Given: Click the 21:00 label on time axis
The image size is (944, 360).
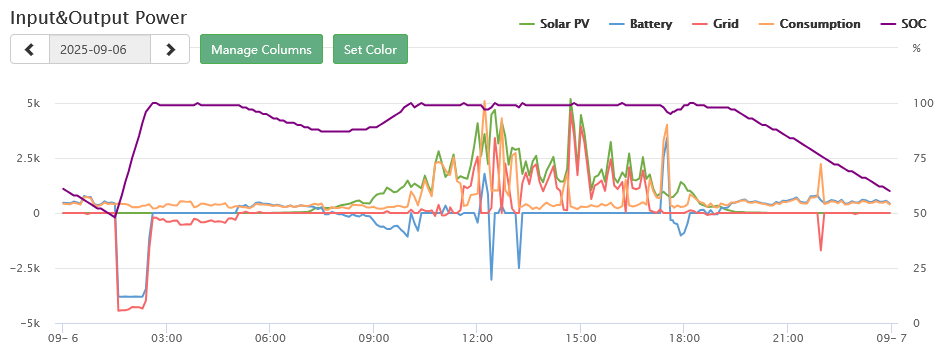Looking at the screenshot, I should click(x=787, y=338).
